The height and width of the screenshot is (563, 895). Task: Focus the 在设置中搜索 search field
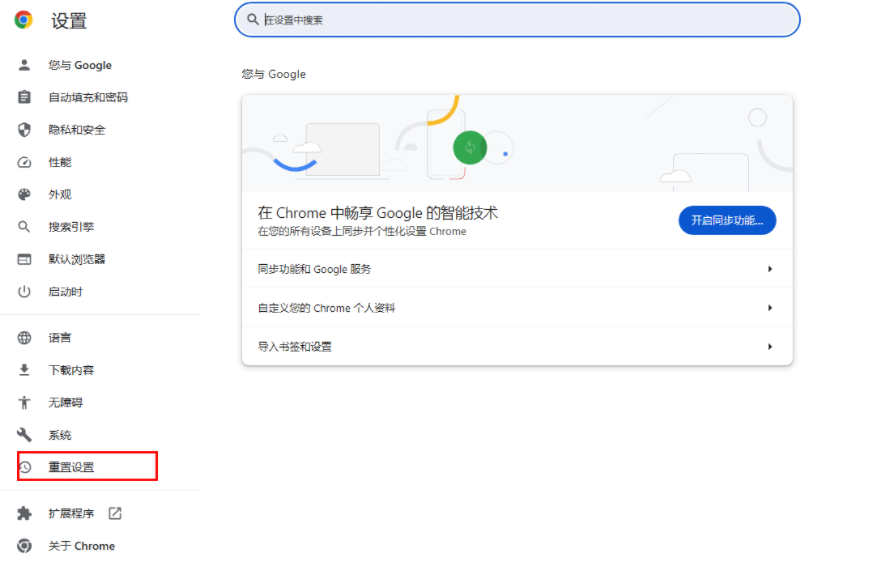pos(517,20)
